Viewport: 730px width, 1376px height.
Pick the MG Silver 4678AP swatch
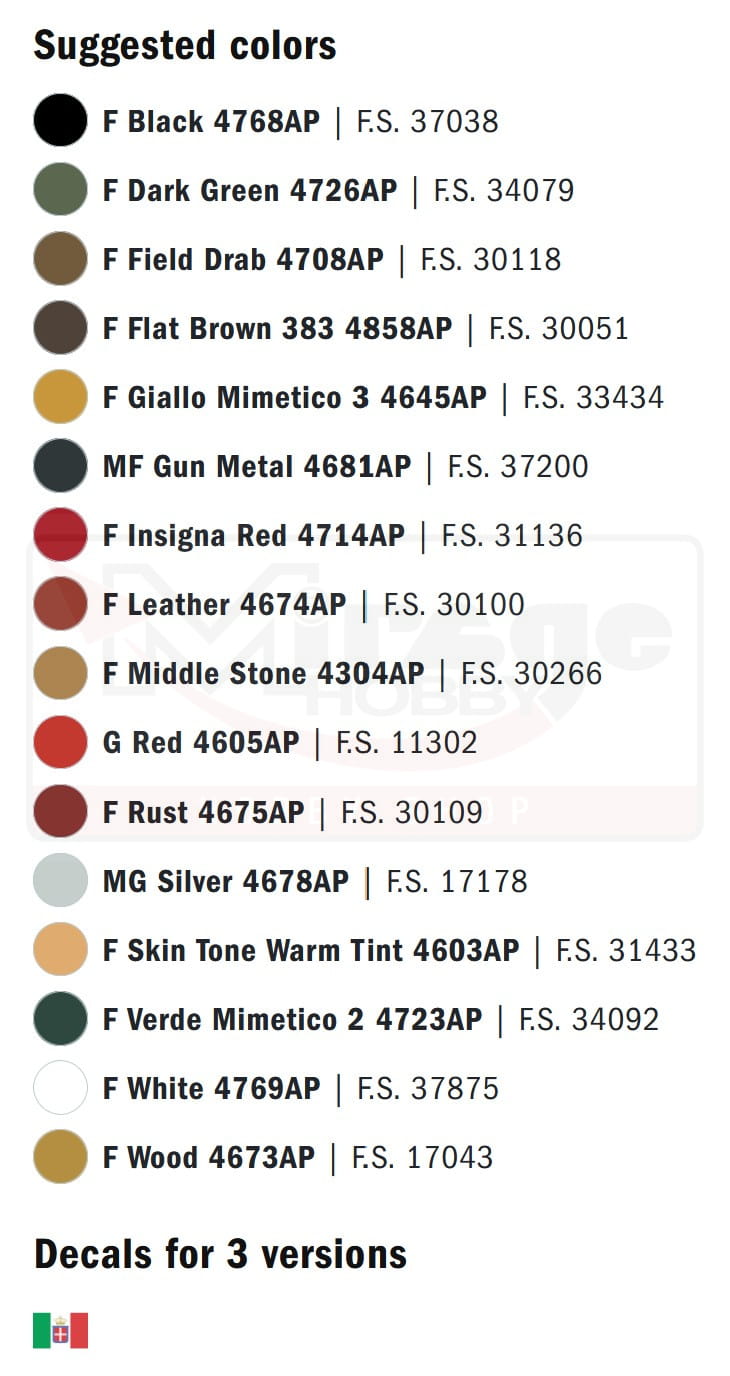tap(60, 880)
